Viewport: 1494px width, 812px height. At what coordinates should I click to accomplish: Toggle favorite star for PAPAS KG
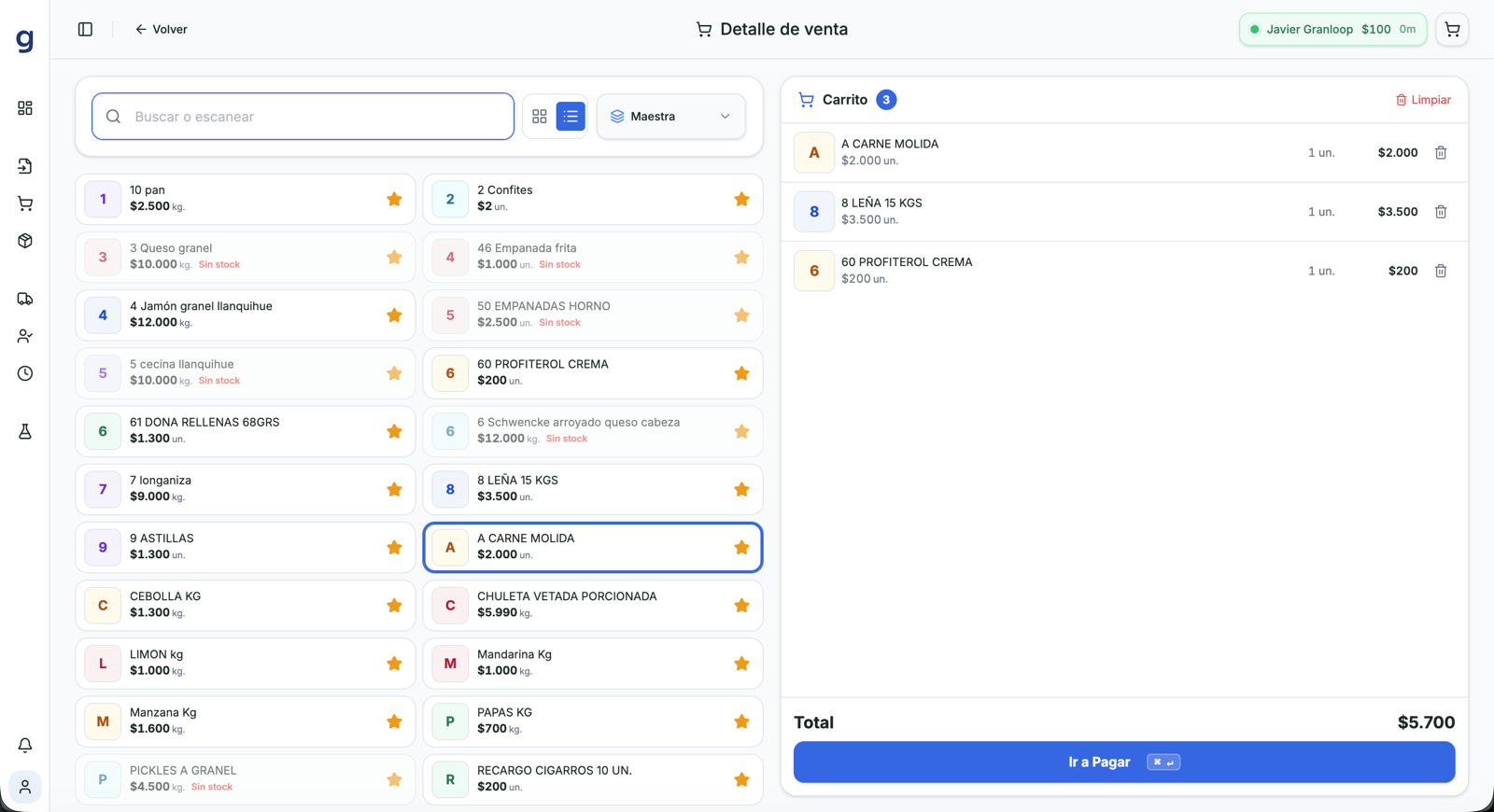pos(741,721)
